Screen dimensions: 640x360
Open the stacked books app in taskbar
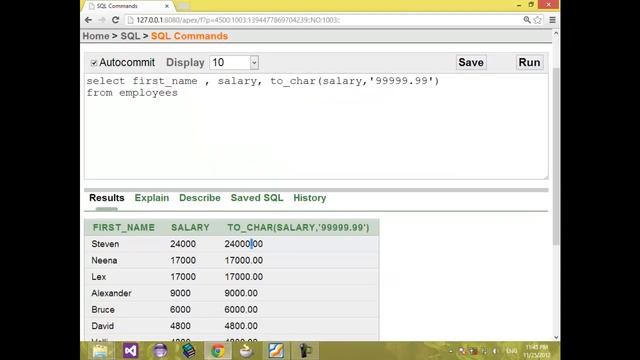tap(189, 351)
